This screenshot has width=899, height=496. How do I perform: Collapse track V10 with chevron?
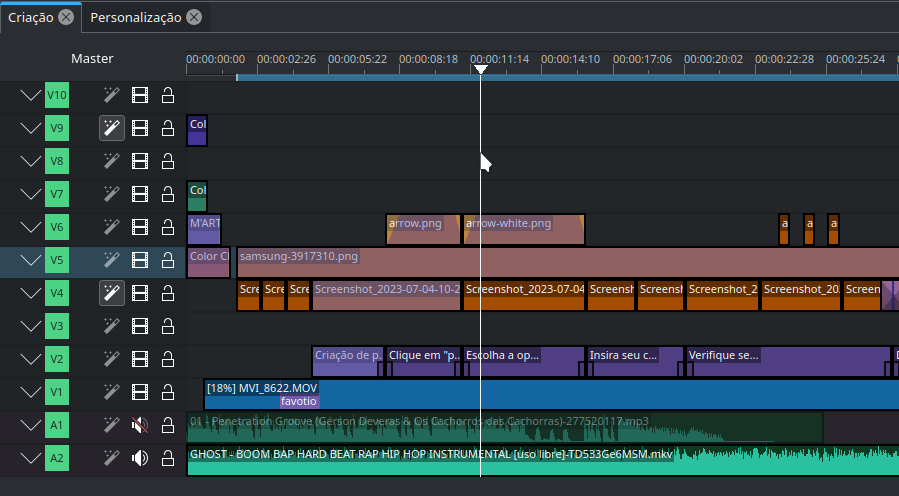[x=31, y=96]
